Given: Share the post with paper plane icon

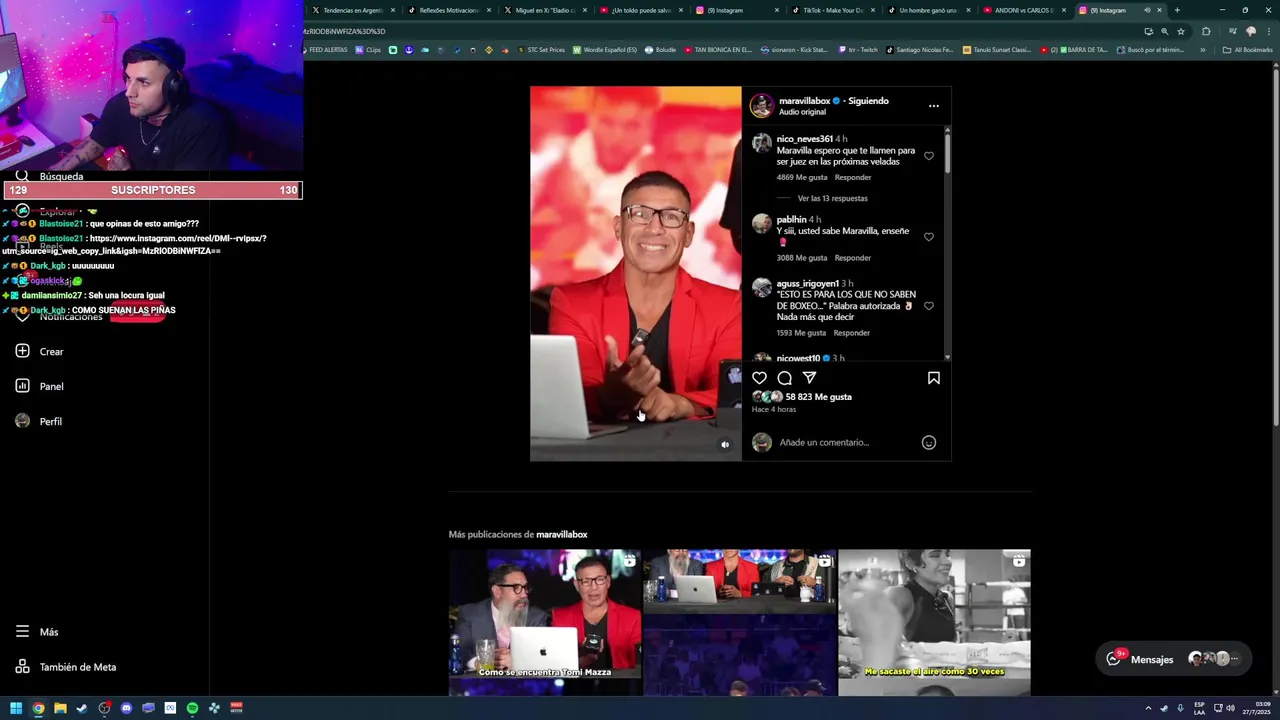Looking at the screenshot, I should tap(809, 378).
